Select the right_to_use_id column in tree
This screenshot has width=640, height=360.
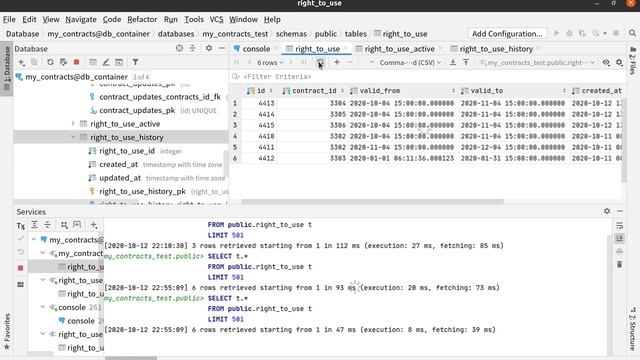[127, 151]
